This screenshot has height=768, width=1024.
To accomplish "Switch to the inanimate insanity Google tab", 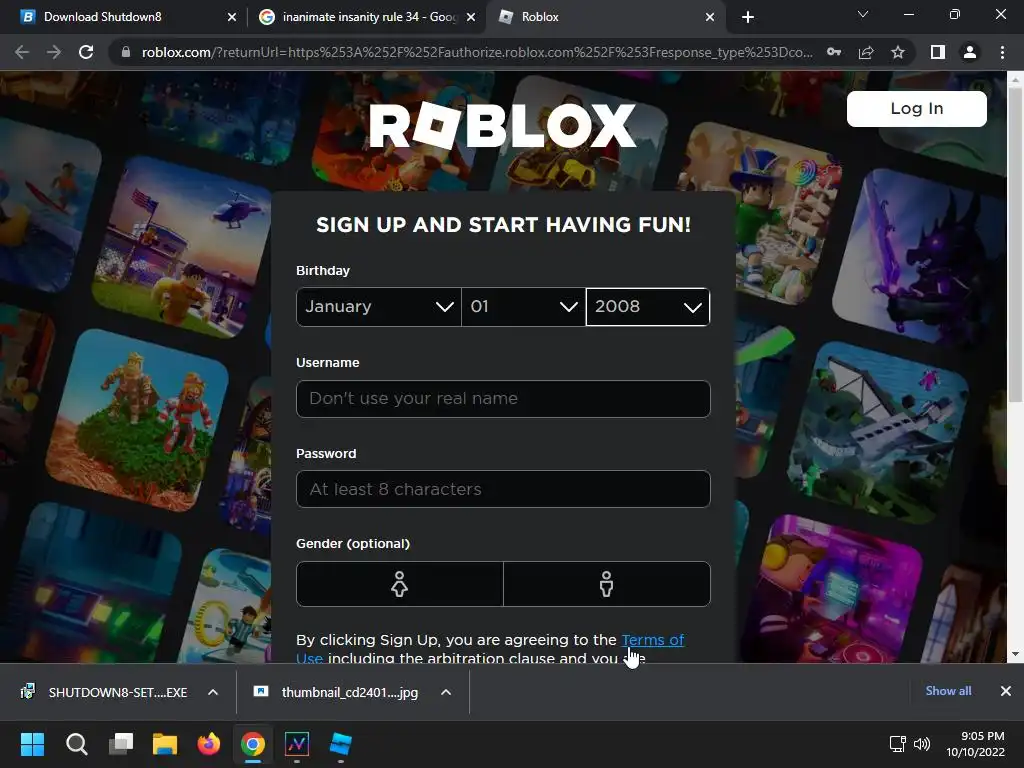I will [366, 17].
